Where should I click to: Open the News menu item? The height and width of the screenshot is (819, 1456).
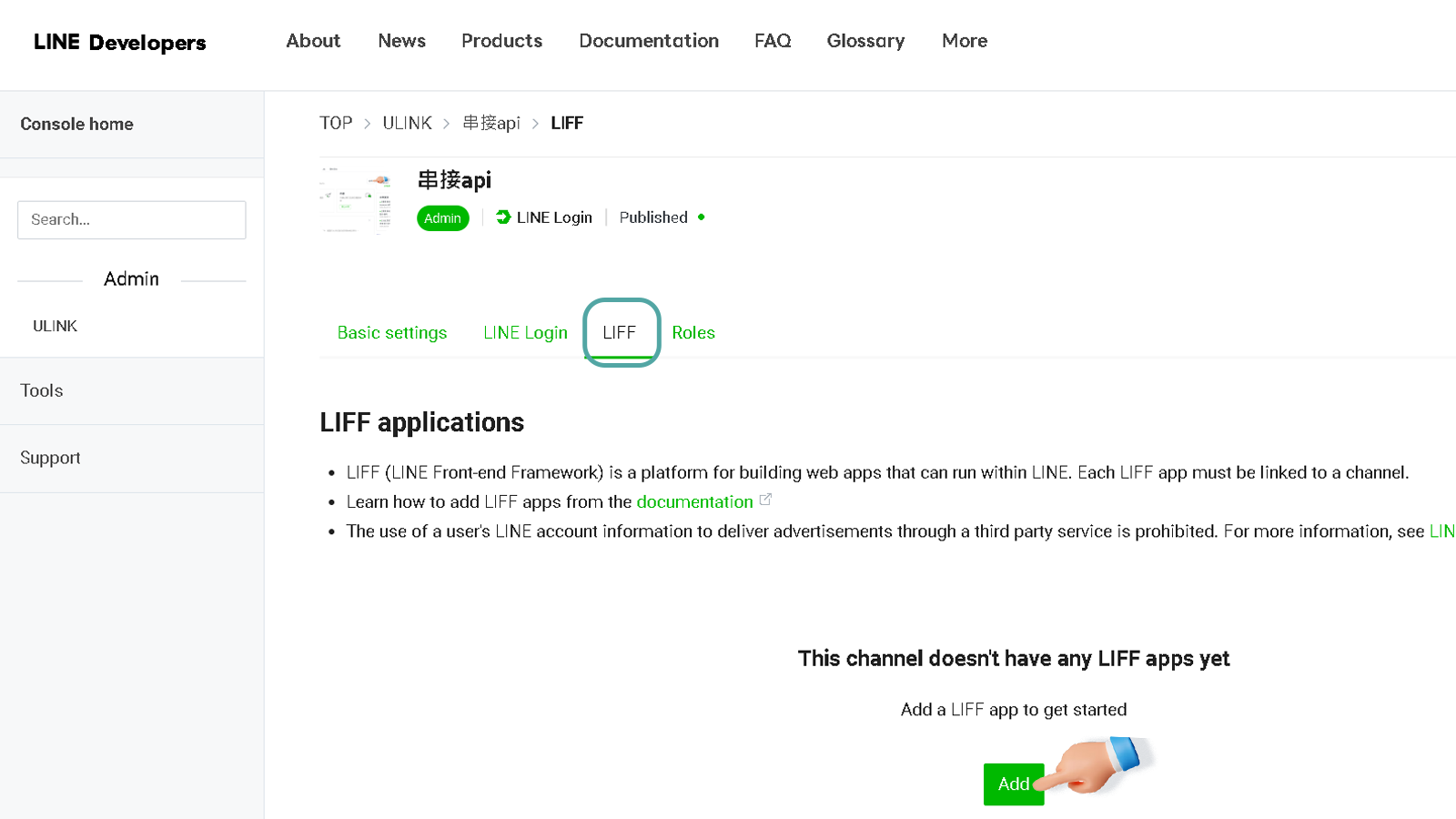pos(401,41)
